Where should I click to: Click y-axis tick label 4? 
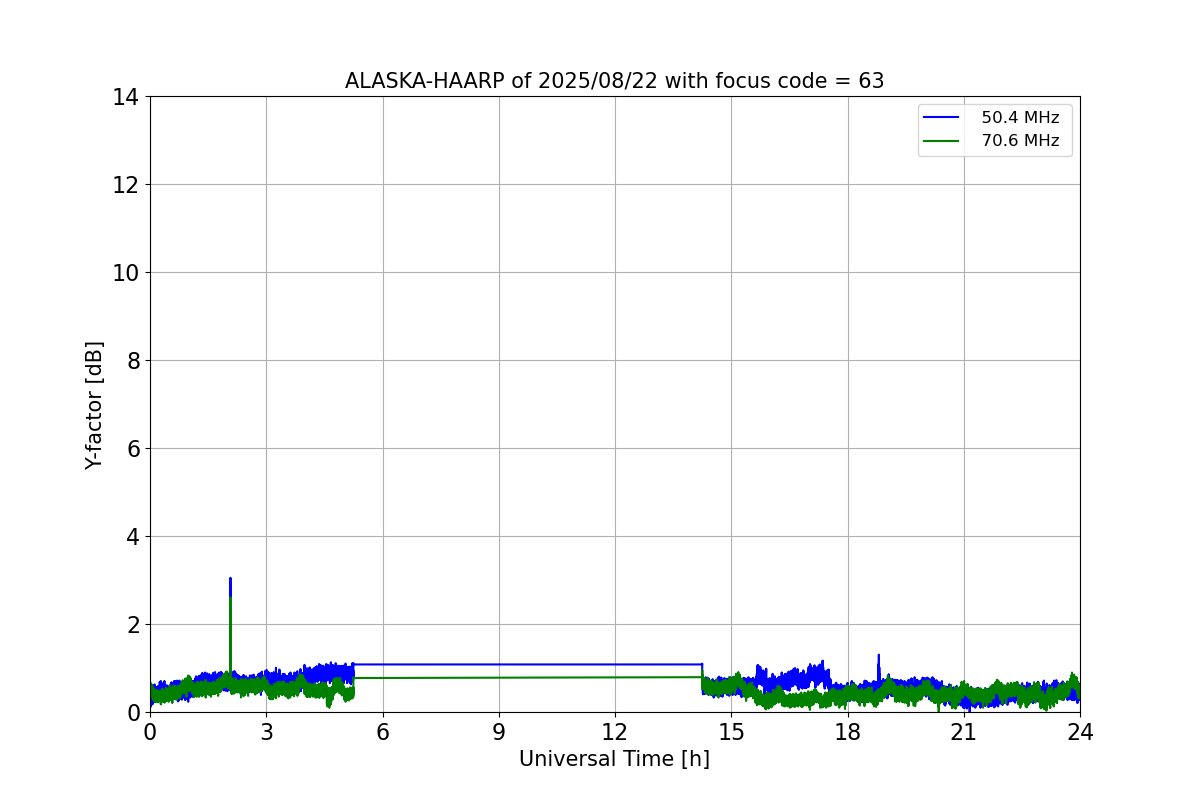(133, 537)
